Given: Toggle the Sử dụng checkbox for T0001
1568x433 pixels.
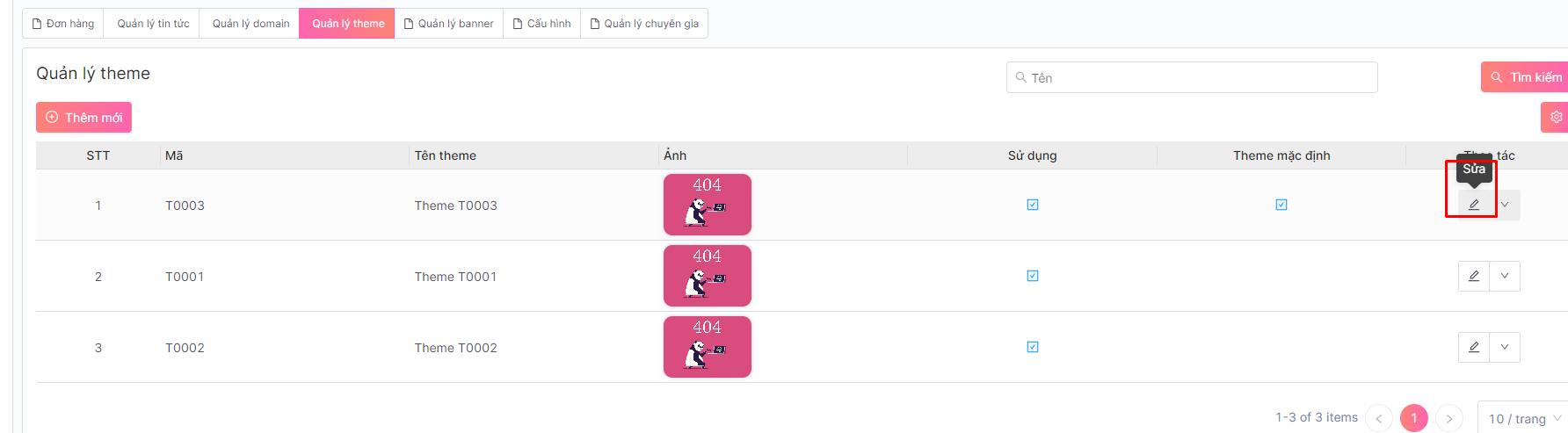Looking at the screenshot, I should click(1033, 276).
